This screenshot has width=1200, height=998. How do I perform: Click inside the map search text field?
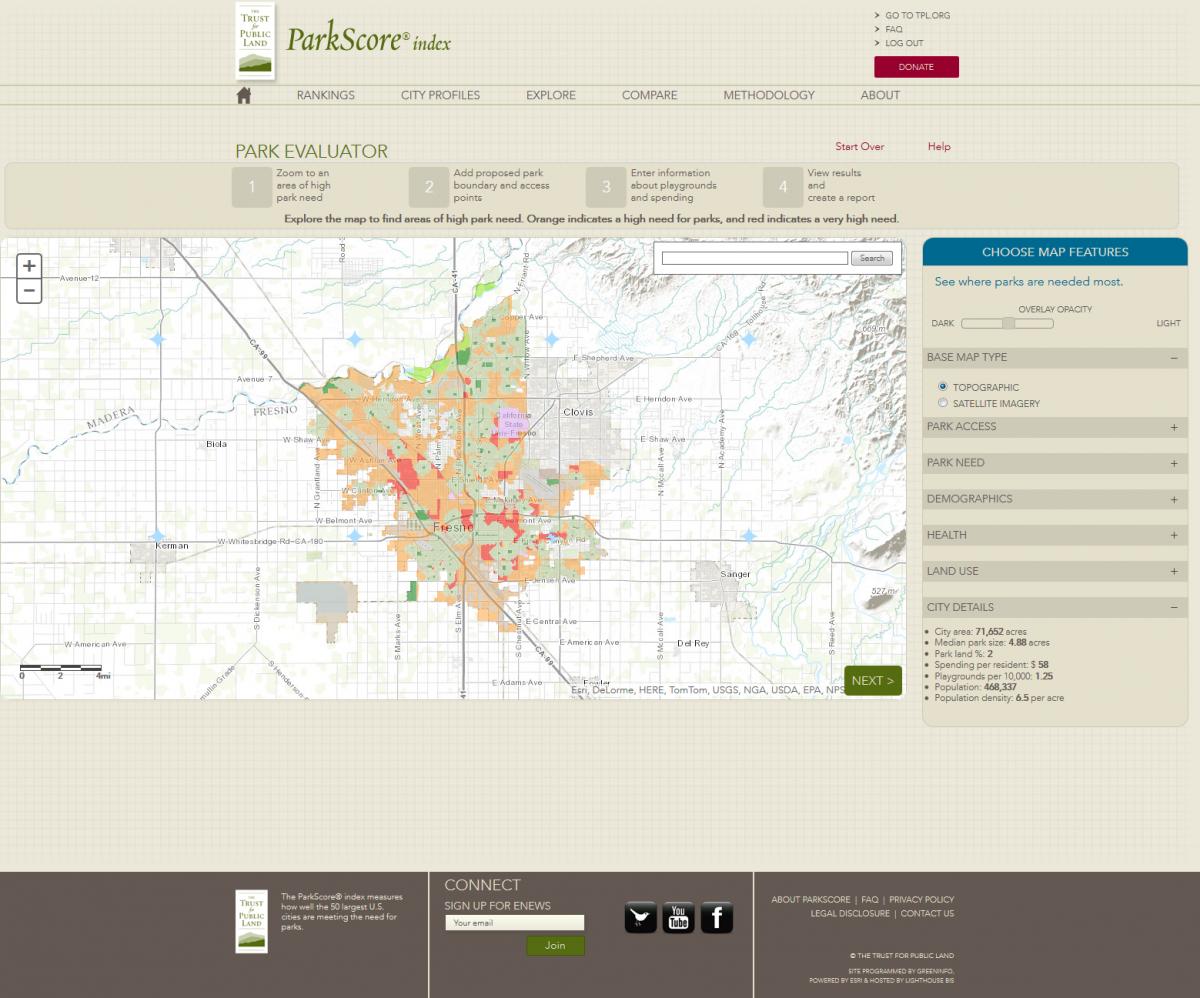755,258
